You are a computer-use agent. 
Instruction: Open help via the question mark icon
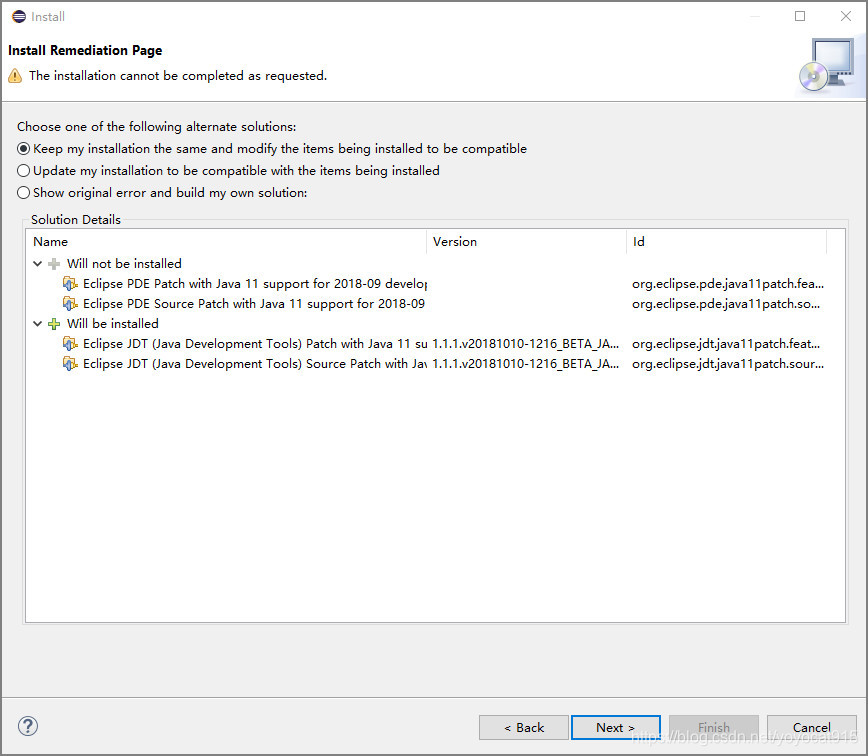[28, 726]
